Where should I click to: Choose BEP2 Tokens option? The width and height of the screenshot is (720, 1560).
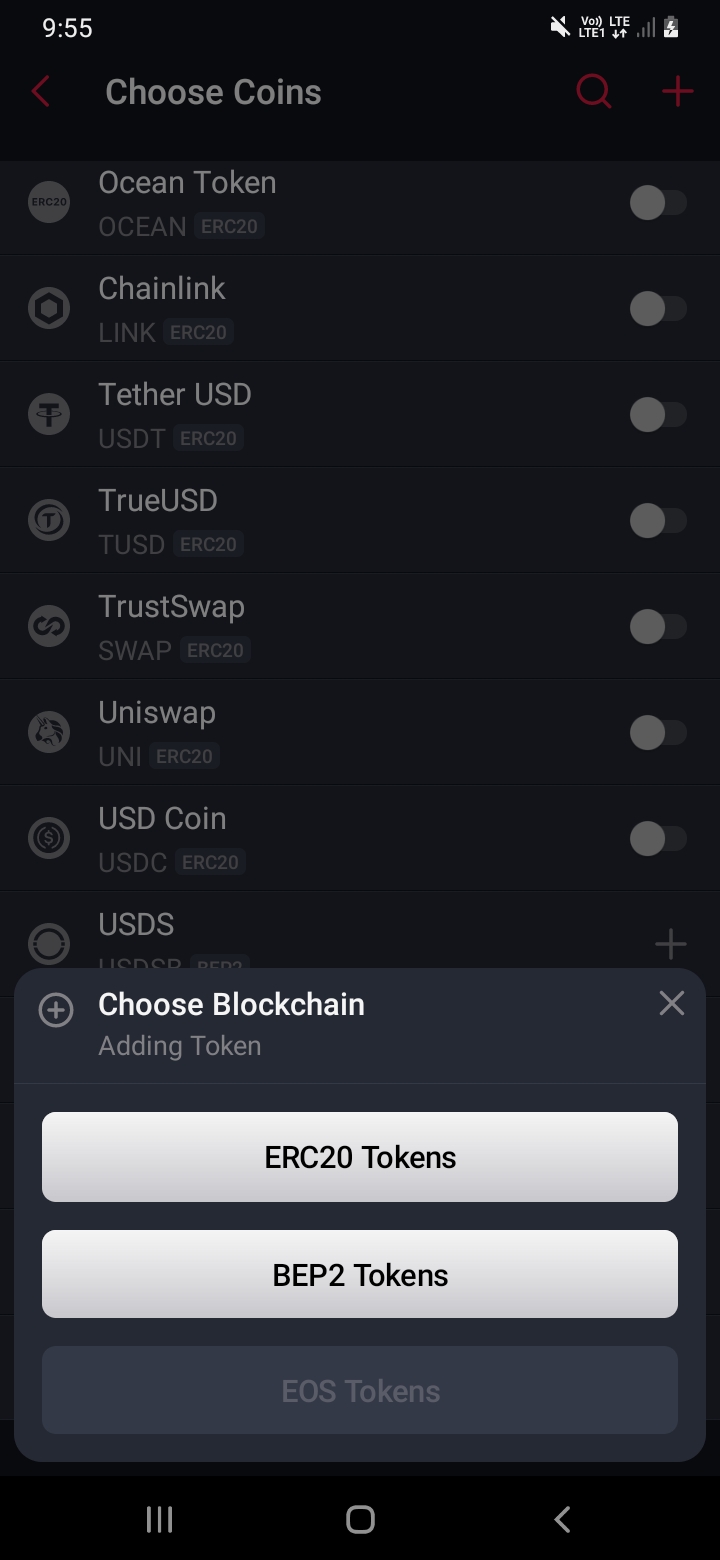360,1275
